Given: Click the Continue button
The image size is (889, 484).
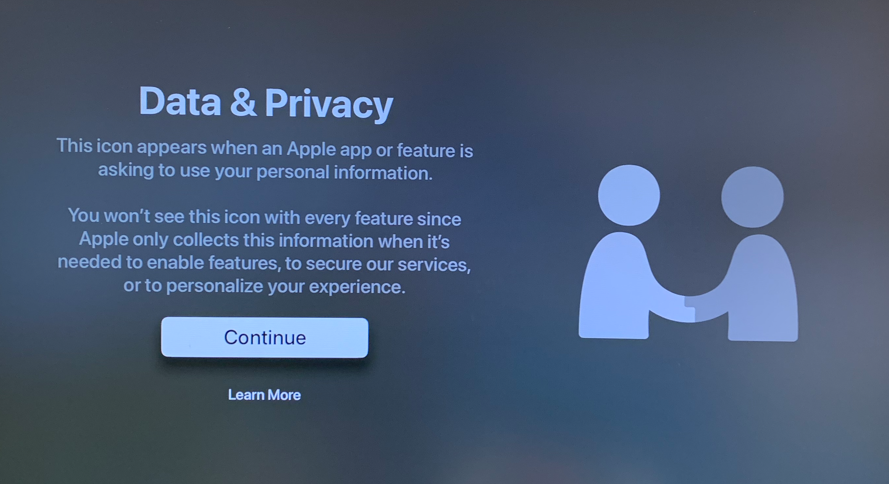Looking at the screenshot, I should 264,337.
